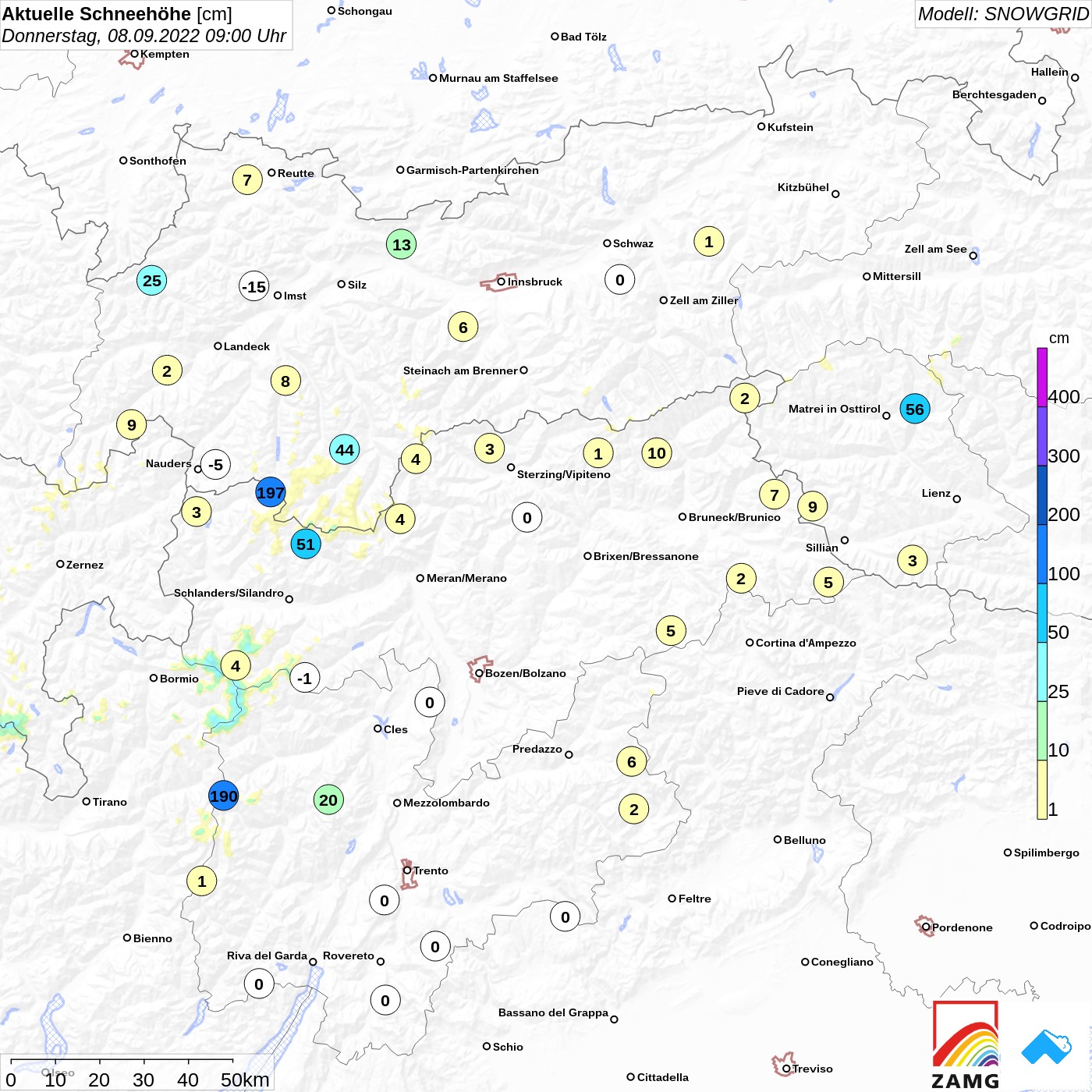Screen dimensions: 1092x1092
Task: Click the cyan 50 cm legend segment
Action: tap(1042, 613)
